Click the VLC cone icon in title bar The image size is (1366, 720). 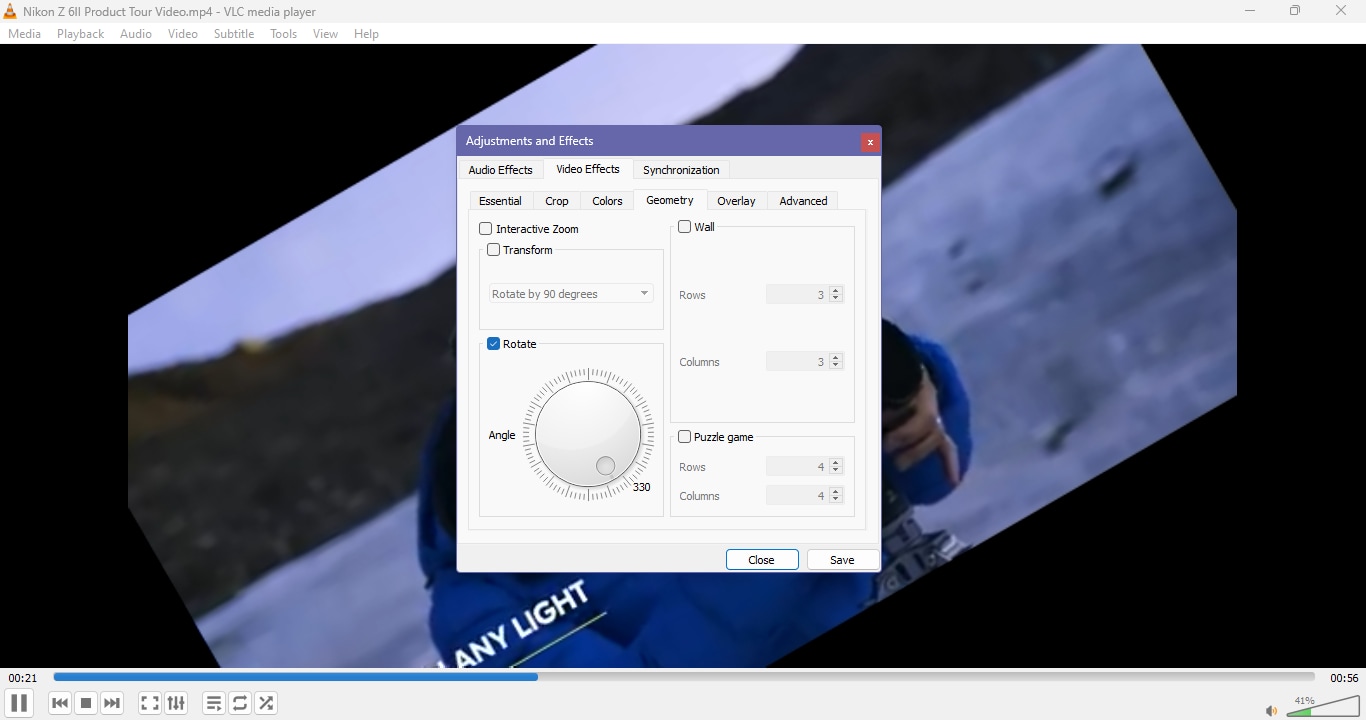[x=10, y=12]
